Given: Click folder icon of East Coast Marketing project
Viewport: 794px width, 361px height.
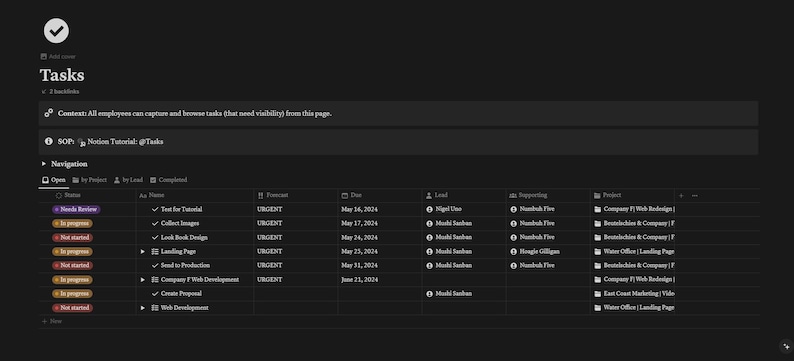Looking at the screenshot, I should (x=598, y=294).
